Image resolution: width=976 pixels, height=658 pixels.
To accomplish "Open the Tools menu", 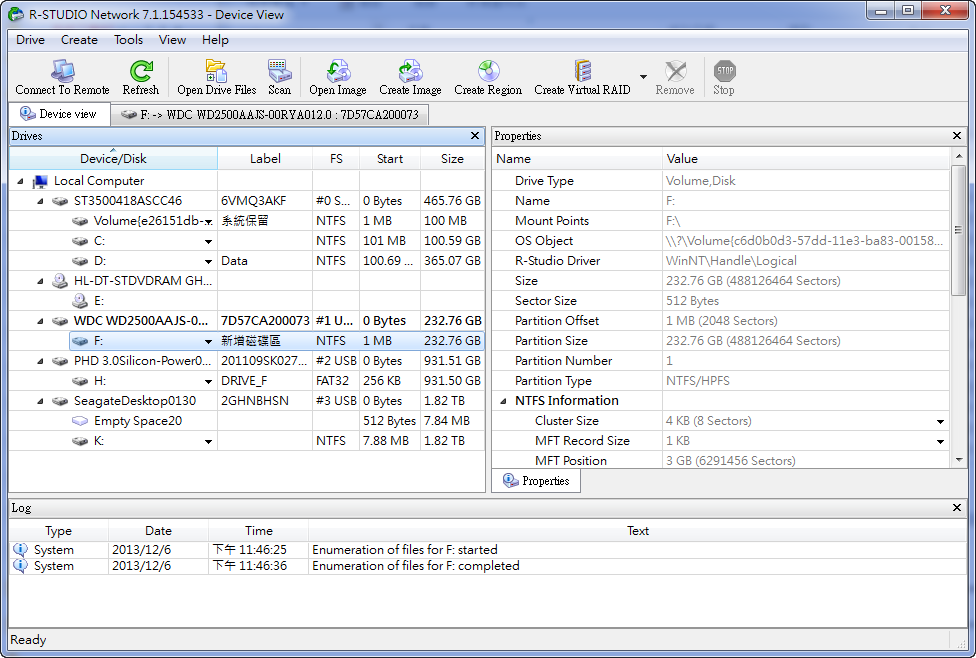I will [x=128, y=40].
